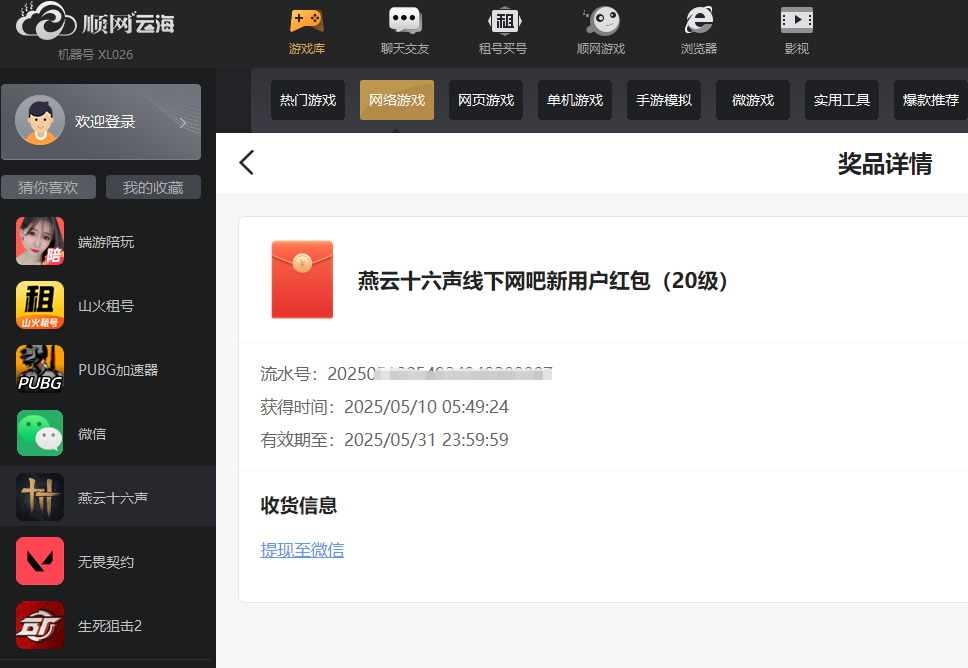
Task: Switch to the 爆款推荐 tab
Action: pyautogui.click(x=930, y=100)
